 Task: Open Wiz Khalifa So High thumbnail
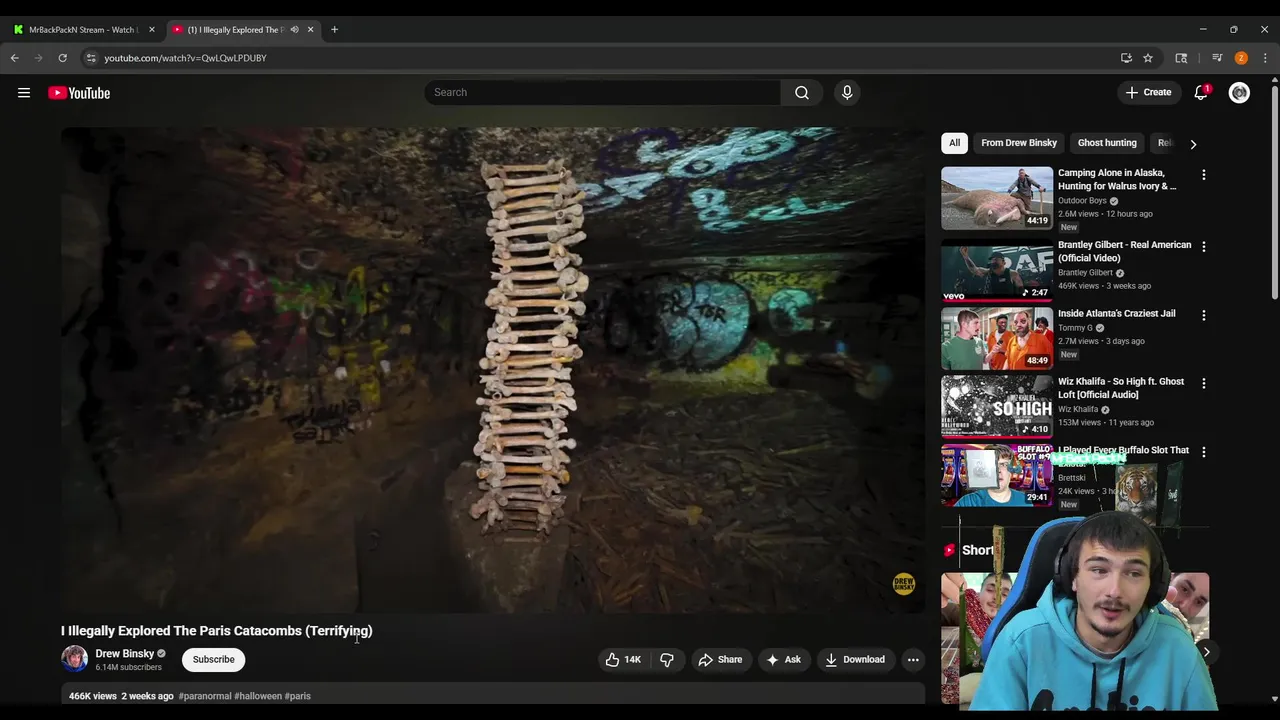click(x=997, y=406)
